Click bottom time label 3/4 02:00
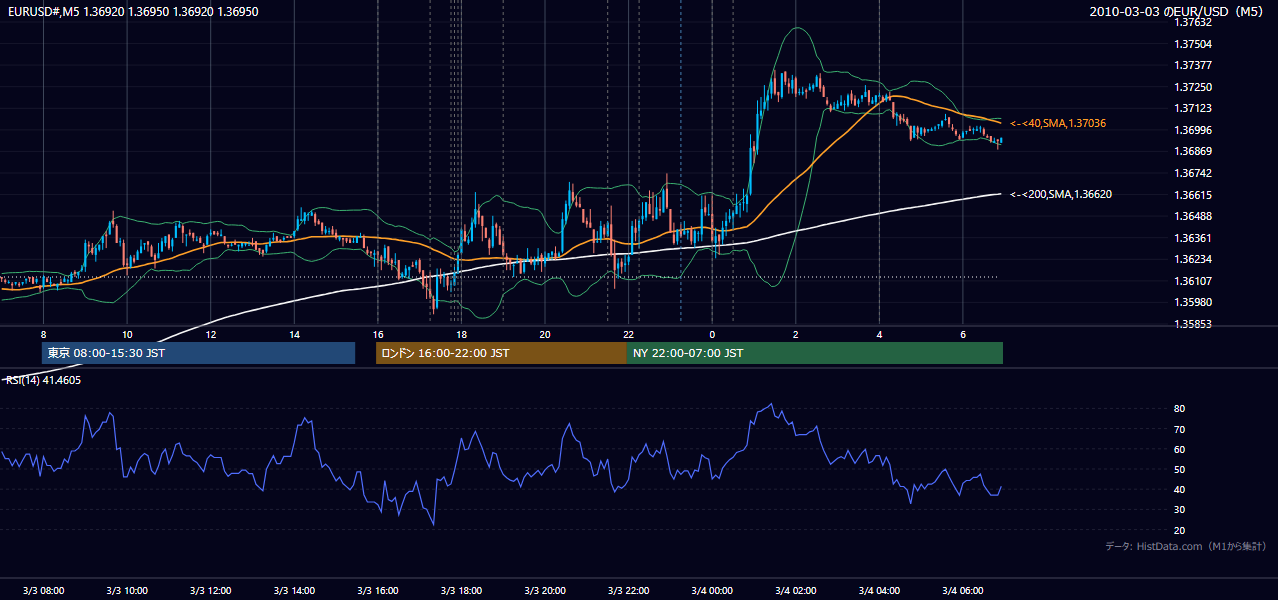1278x600 pixels. coord(795,590)
